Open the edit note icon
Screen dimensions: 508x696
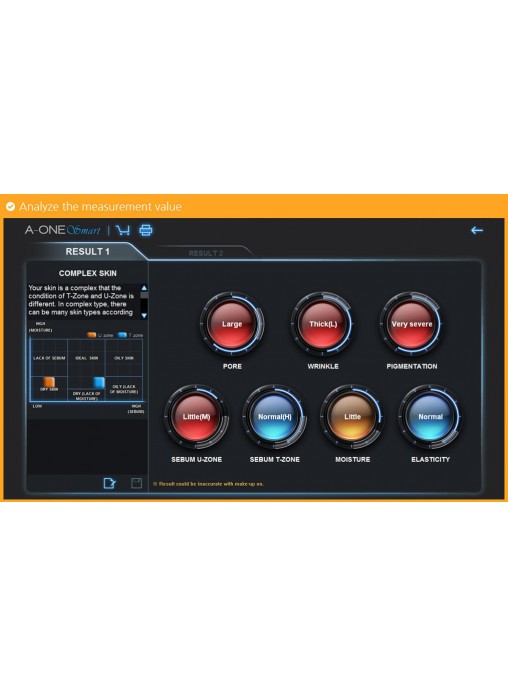pyautogui.click(x=109, y=483)
